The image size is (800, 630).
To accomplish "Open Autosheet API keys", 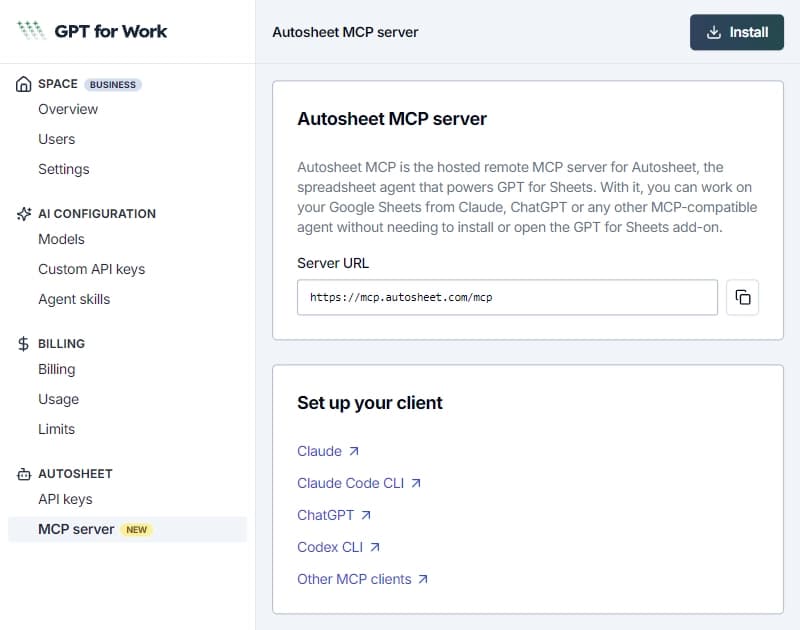I will [x=65, y=499].
